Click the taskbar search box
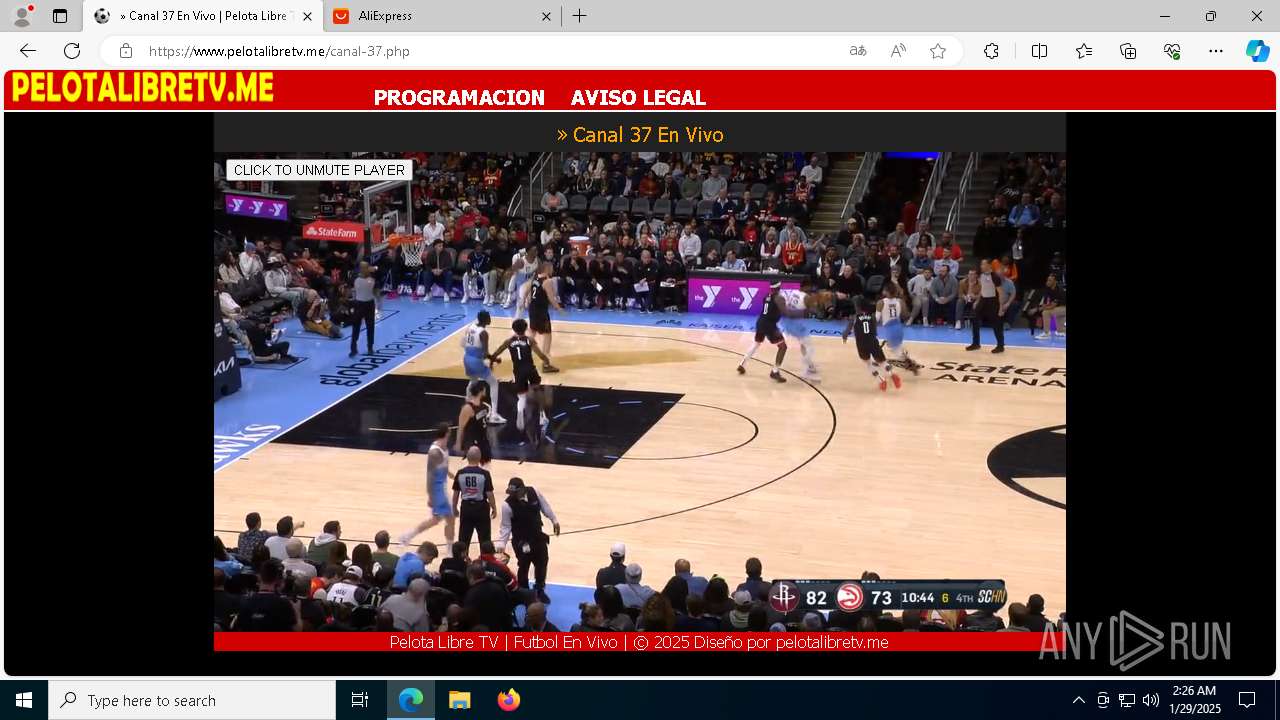 pos(192,700)
